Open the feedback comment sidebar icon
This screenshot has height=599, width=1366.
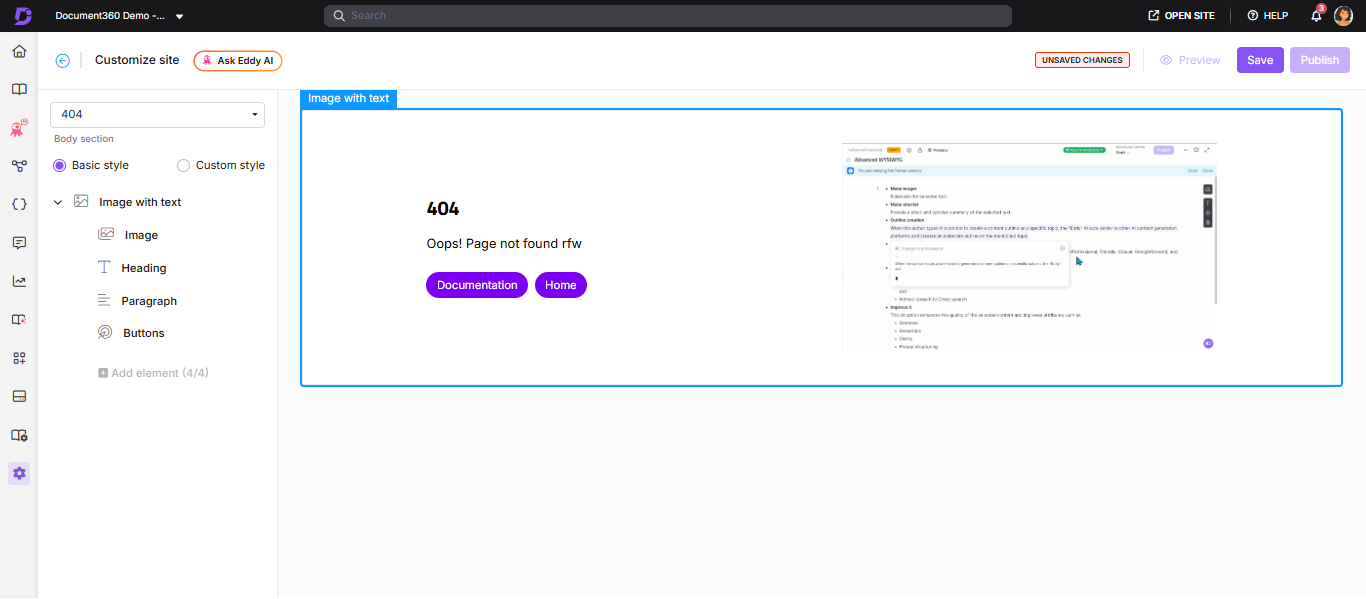(x=19, y=243)
